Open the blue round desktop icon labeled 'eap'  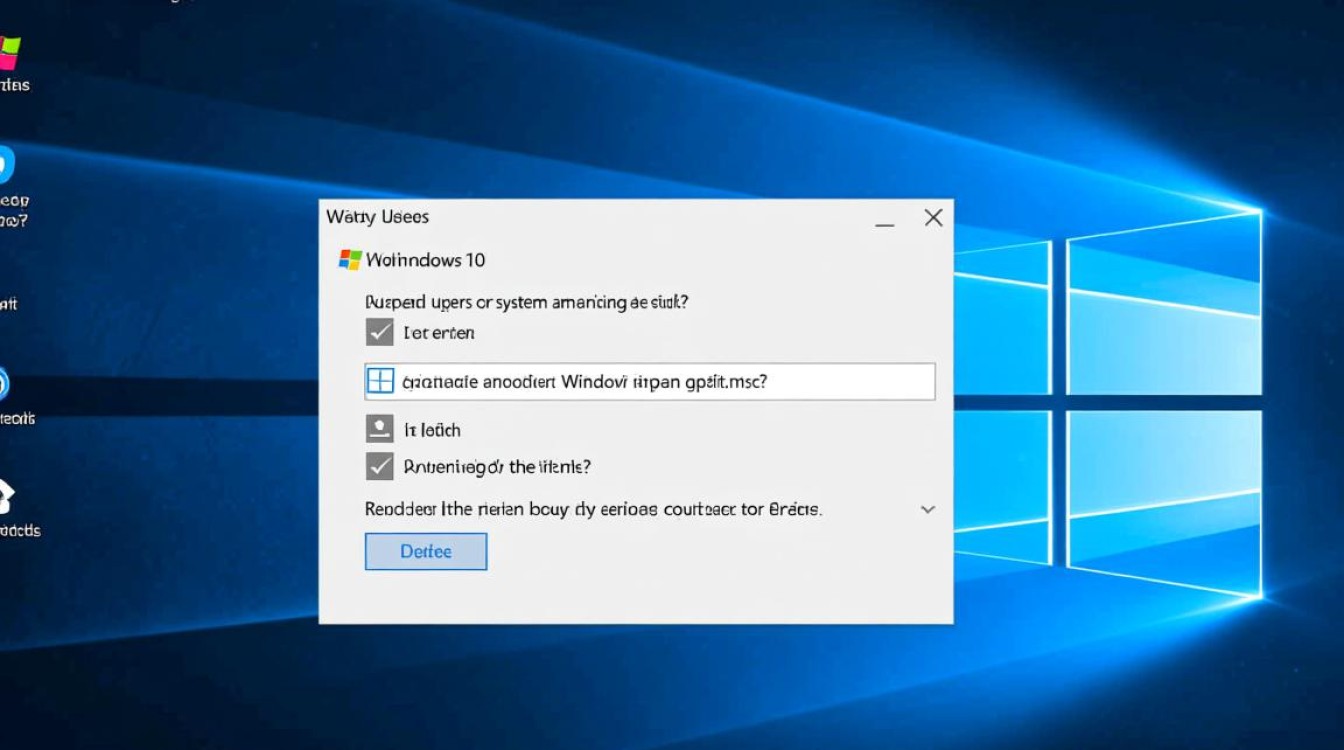click(x=6, y=165)
